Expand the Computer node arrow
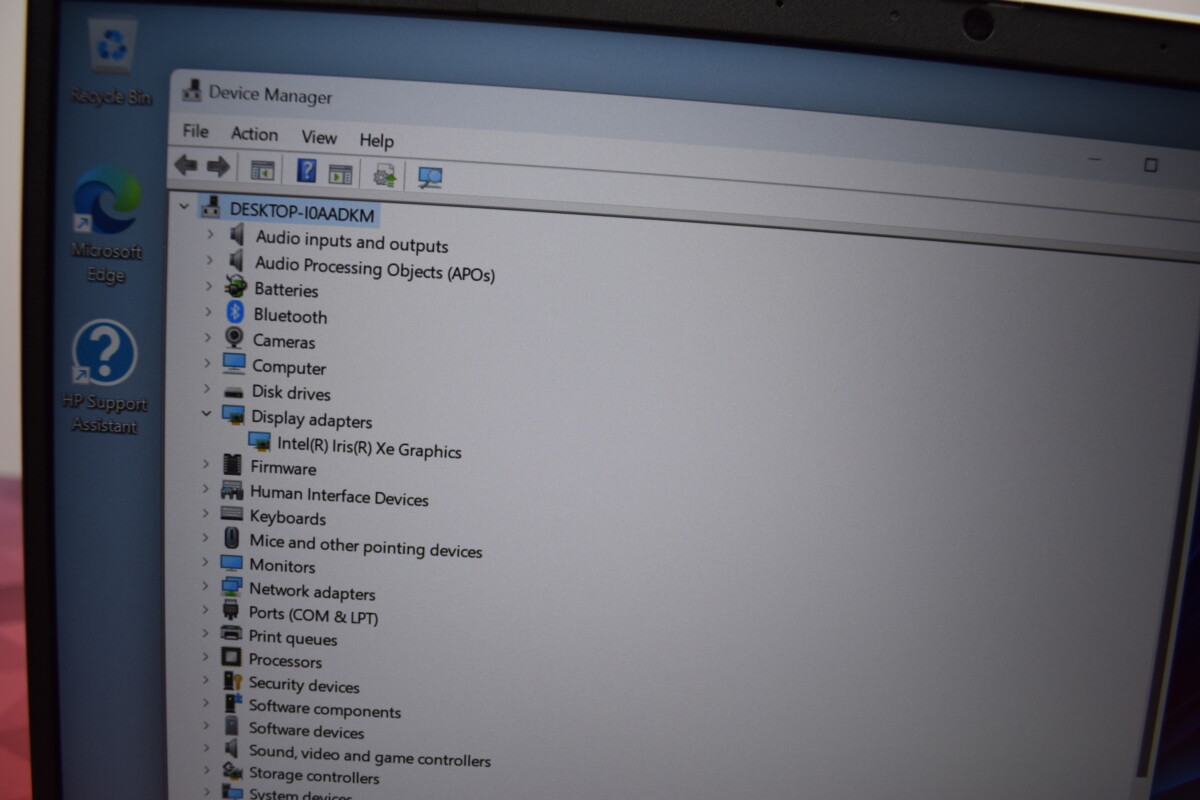The height and width of the screenshot is (800, 1200). tap(207, 362)
